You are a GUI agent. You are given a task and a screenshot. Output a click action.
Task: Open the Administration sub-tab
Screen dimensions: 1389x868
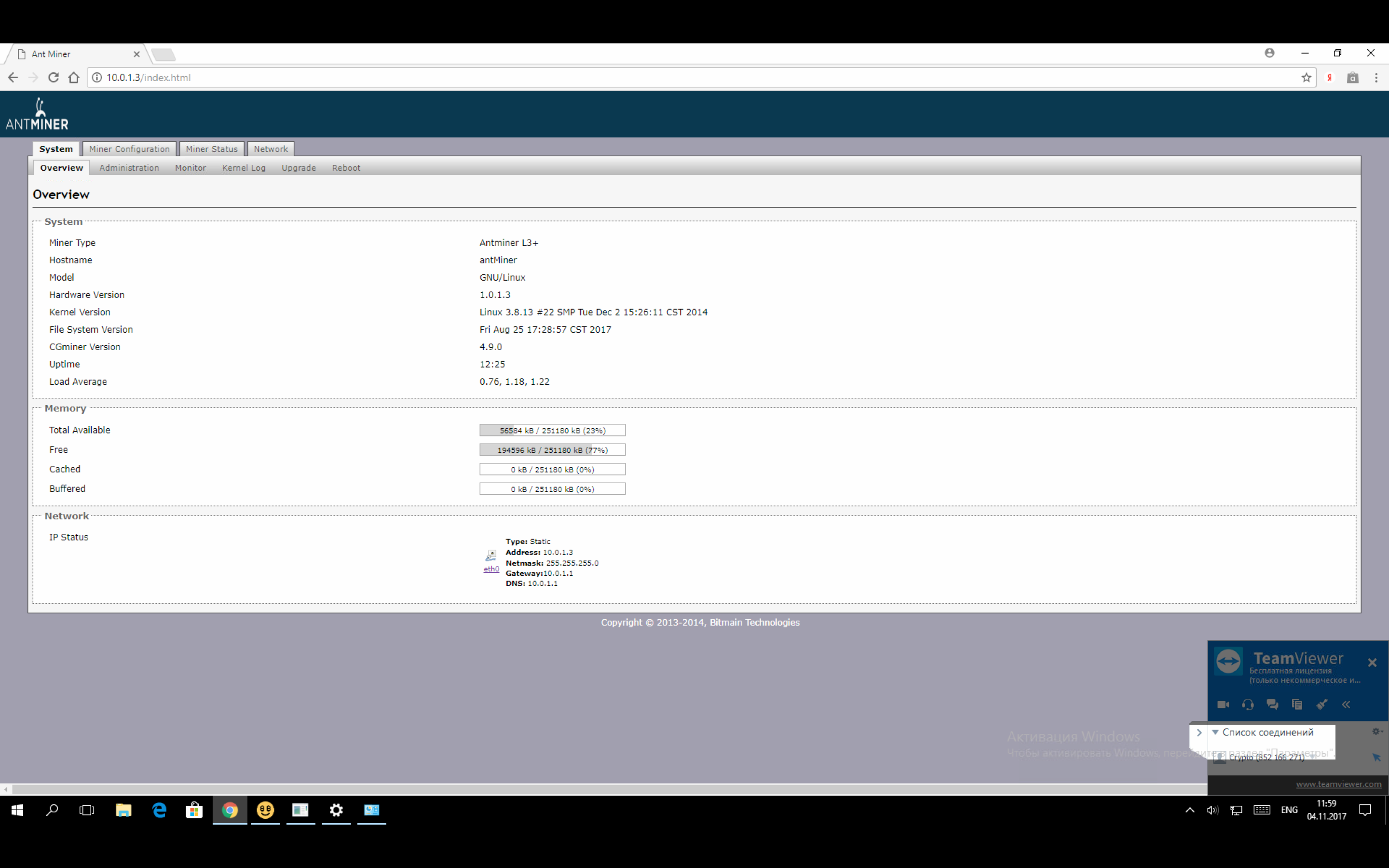(x=129, y=168)
